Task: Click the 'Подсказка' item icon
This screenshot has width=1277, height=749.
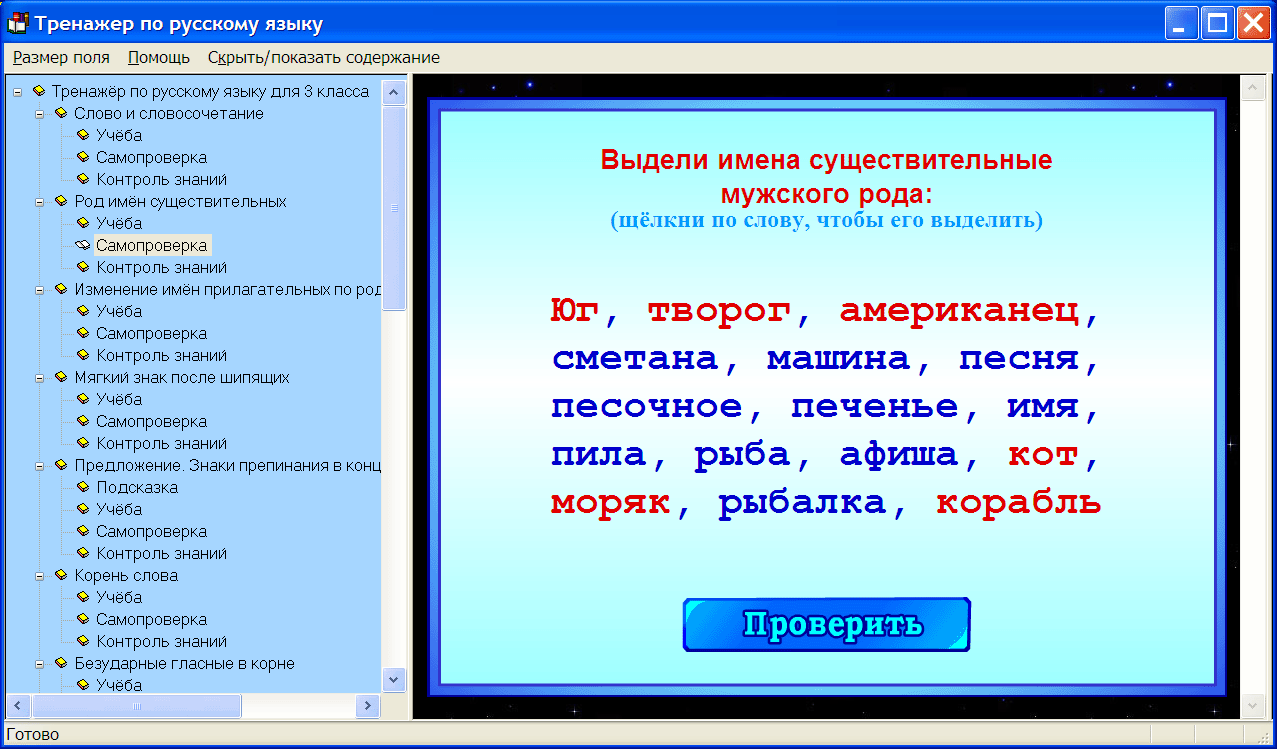Action: click(x=84, y=487)
